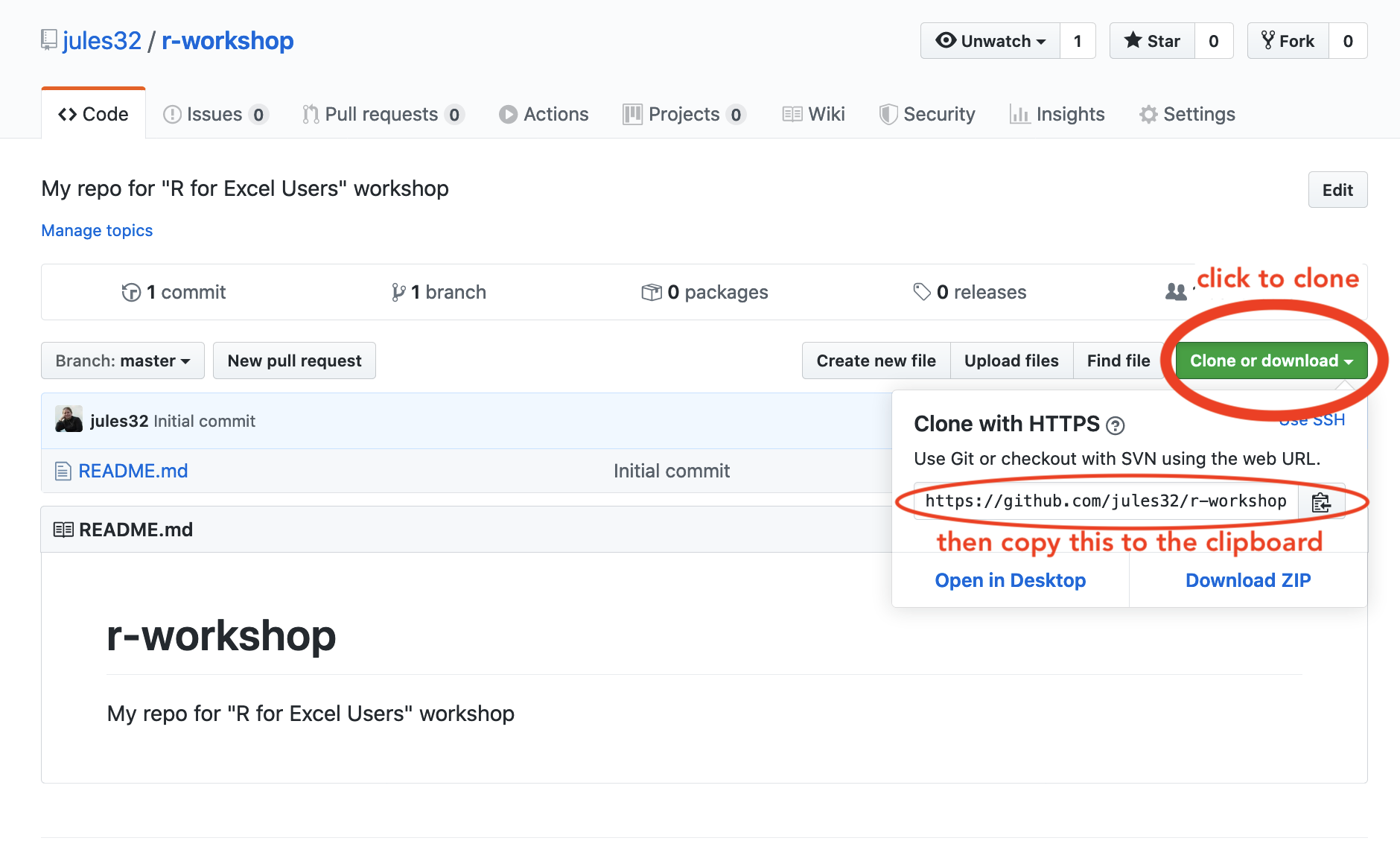
Task: Click the branch icon beside 1 branch
Action: pyautogui.click(x=398, y=292)
